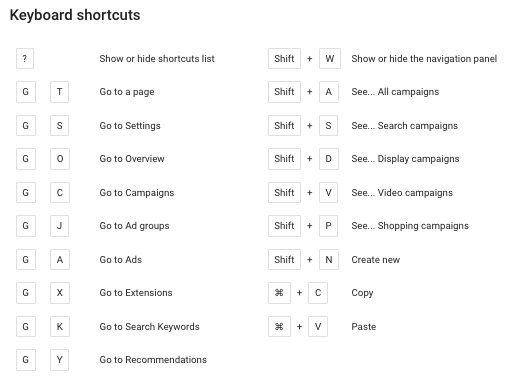This screenshot has height=377, width=516.
Task: Click the Y key beside Go to Recommendations
Action: [59, 360]
